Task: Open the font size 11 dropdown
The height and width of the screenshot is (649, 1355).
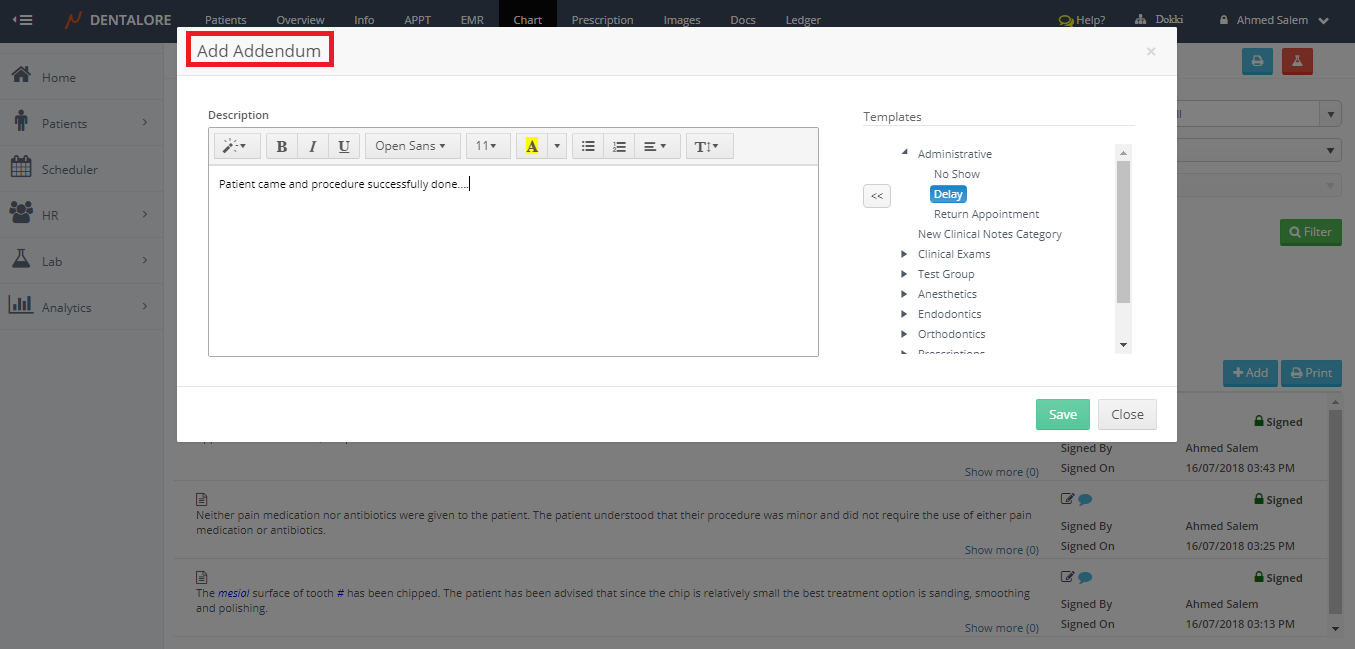Action: tap(487, 146)
